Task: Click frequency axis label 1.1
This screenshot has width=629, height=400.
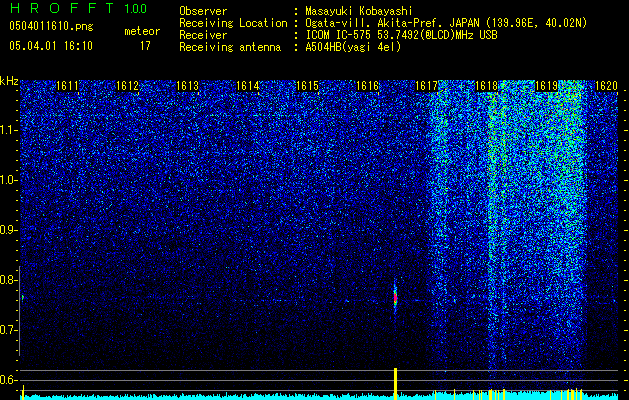Action: [x=9, y=130]
